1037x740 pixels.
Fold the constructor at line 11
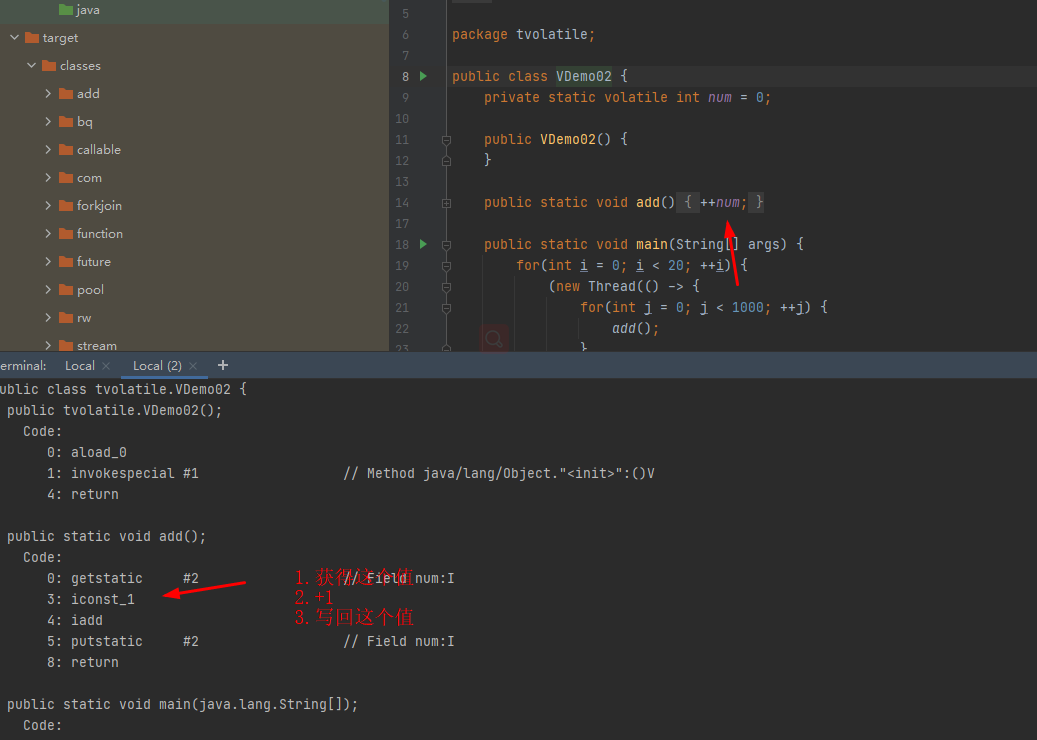[x=446, y=140]
